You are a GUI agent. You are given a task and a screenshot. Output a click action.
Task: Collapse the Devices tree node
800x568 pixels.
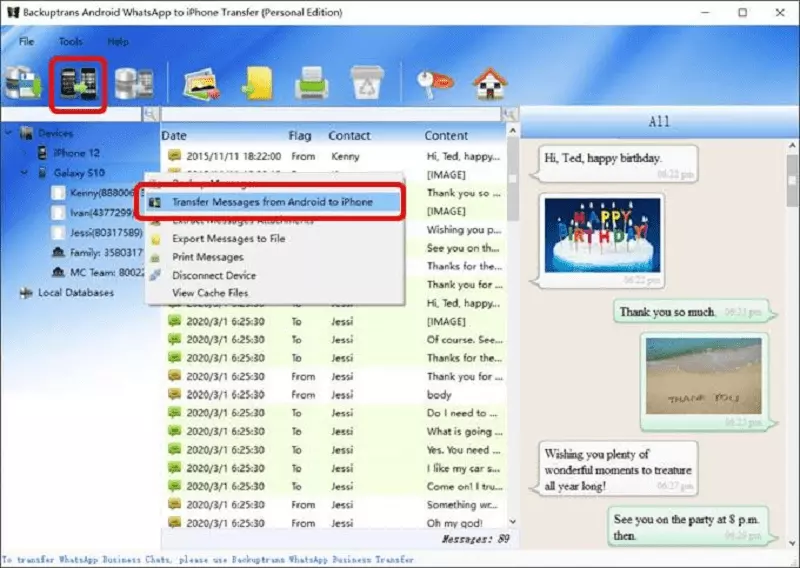coord(9,133)
